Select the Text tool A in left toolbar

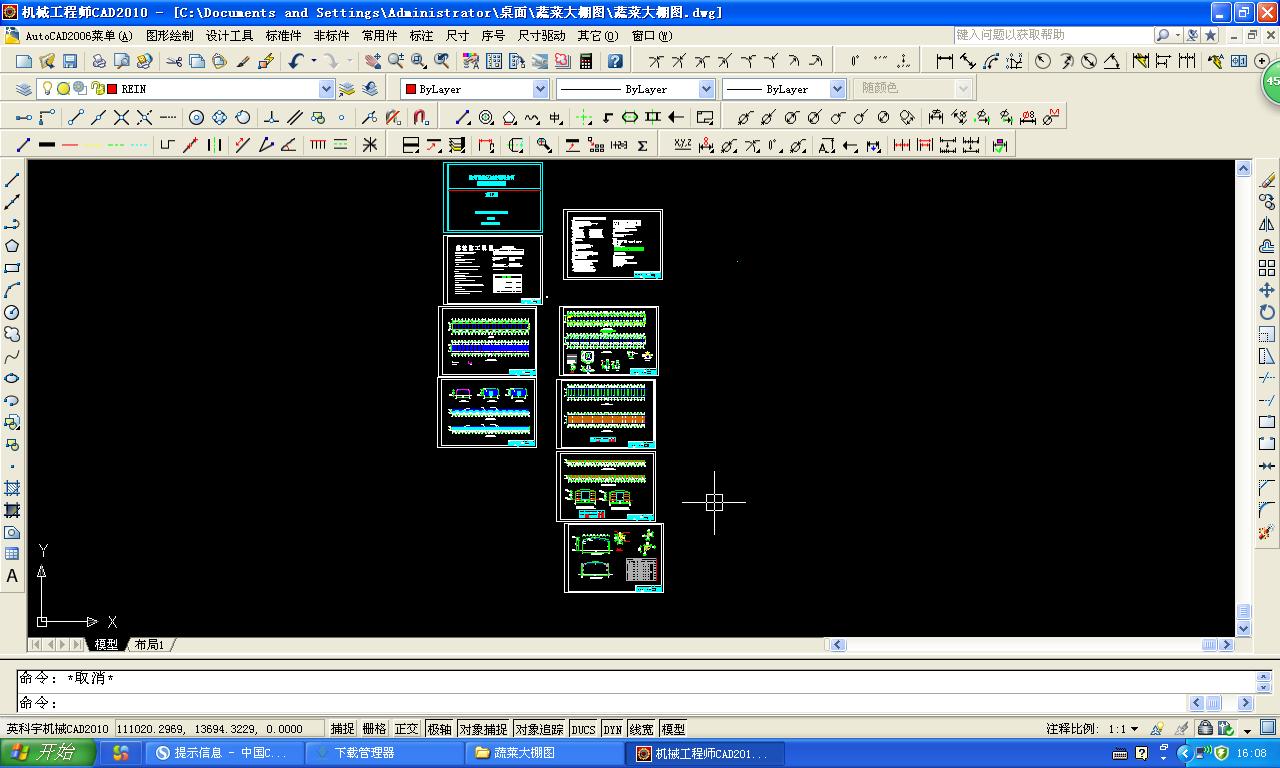pos(12,576)
